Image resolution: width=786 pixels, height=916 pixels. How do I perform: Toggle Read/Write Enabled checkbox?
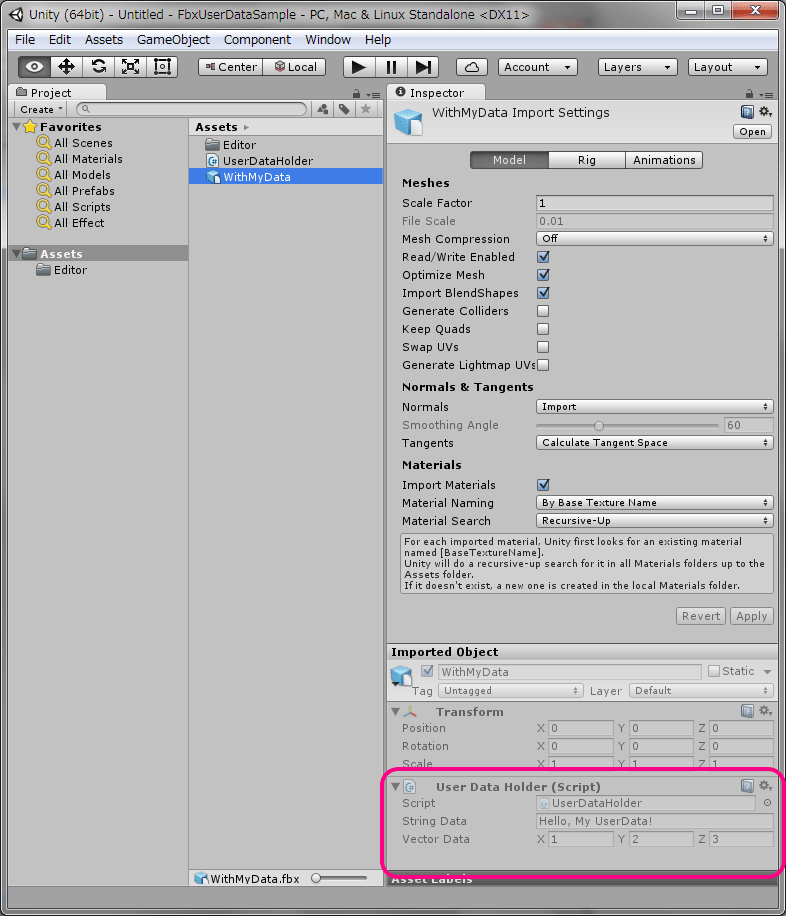point(543,257)
